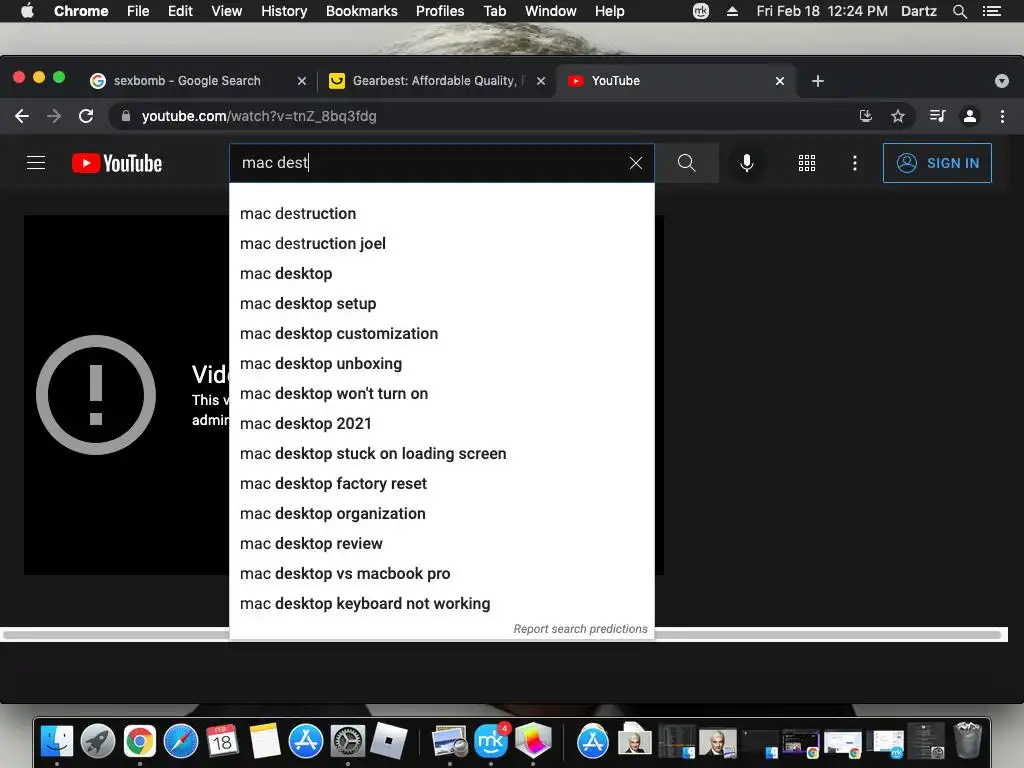Viewport: 1024px width, 768px height.
Task: Open Launchpad from the Dock
Action: pyautogui.click(x=98, y=741)
